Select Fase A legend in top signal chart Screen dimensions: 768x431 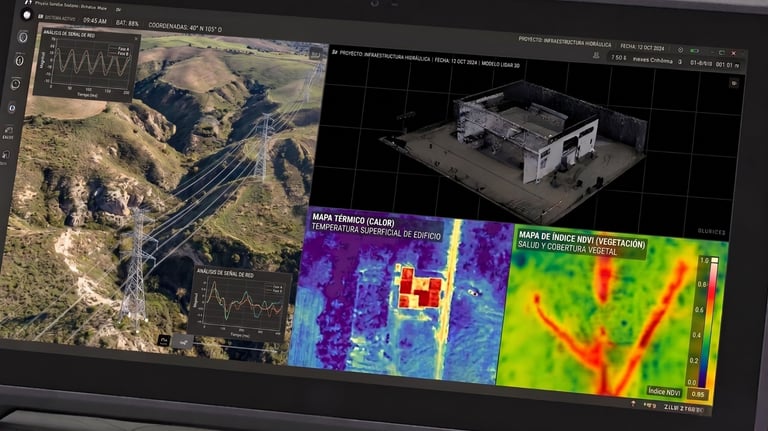point(121,48)
